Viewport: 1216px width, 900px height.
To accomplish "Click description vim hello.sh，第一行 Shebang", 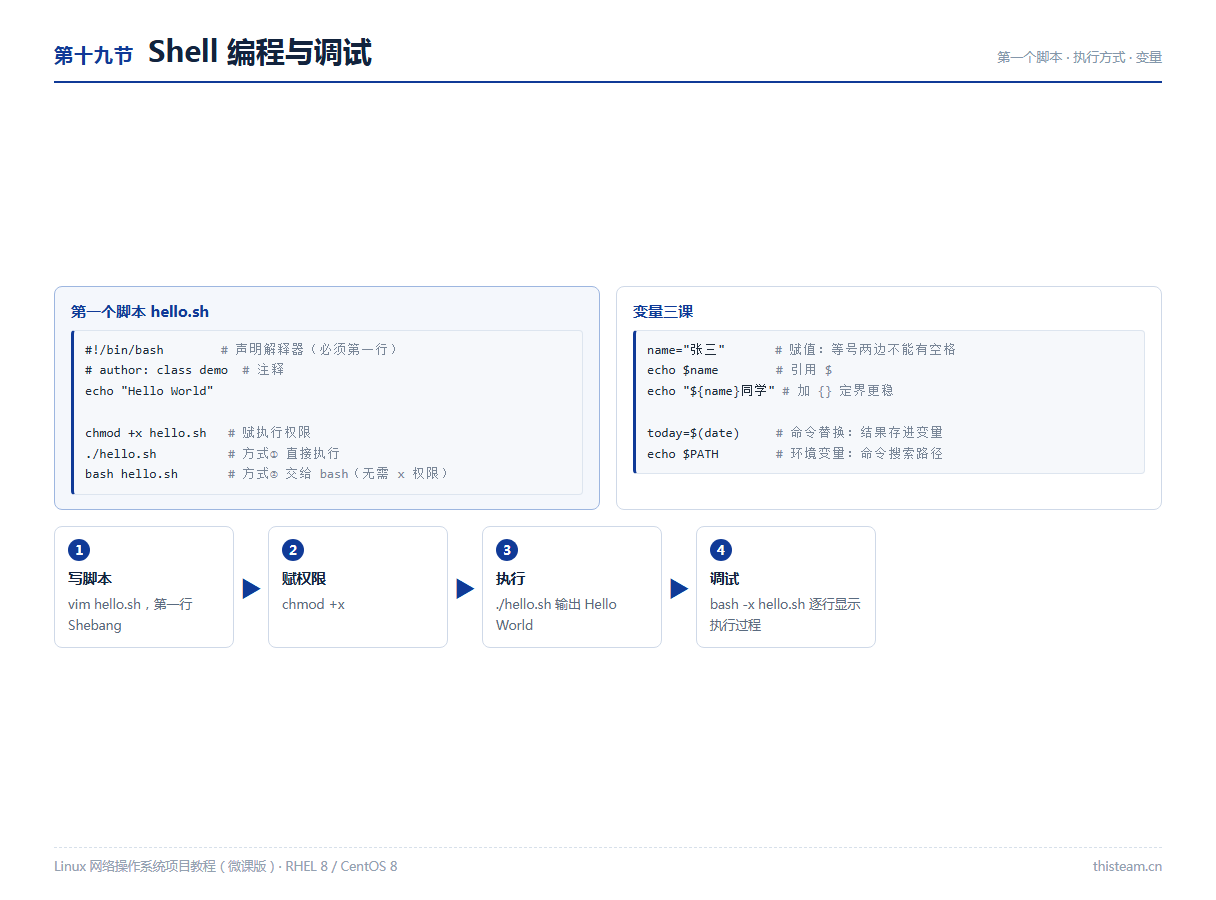I will pos(130,615).
